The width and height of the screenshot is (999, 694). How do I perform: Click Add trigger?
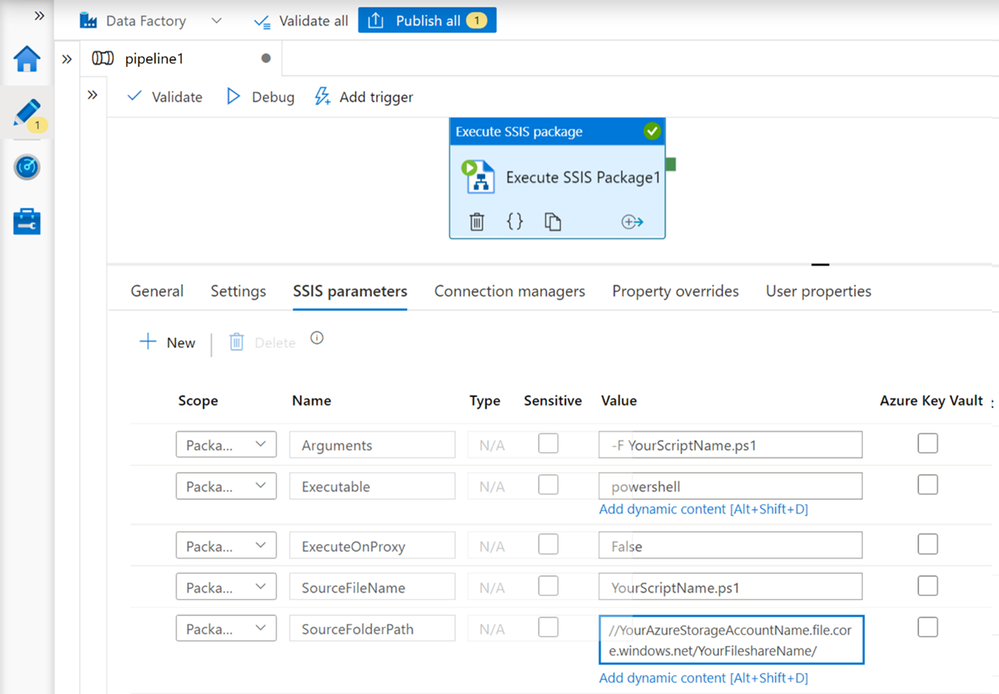tap(364, 97)
